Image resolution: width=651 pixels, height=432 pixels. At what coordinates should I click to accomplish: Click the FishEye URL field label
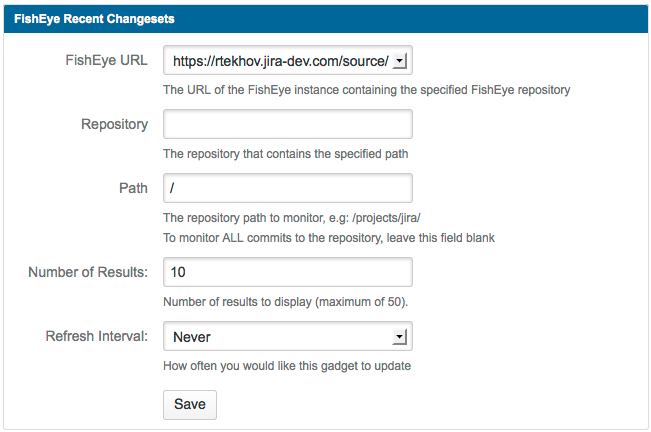pyautogui.click(x=106, y=61)
